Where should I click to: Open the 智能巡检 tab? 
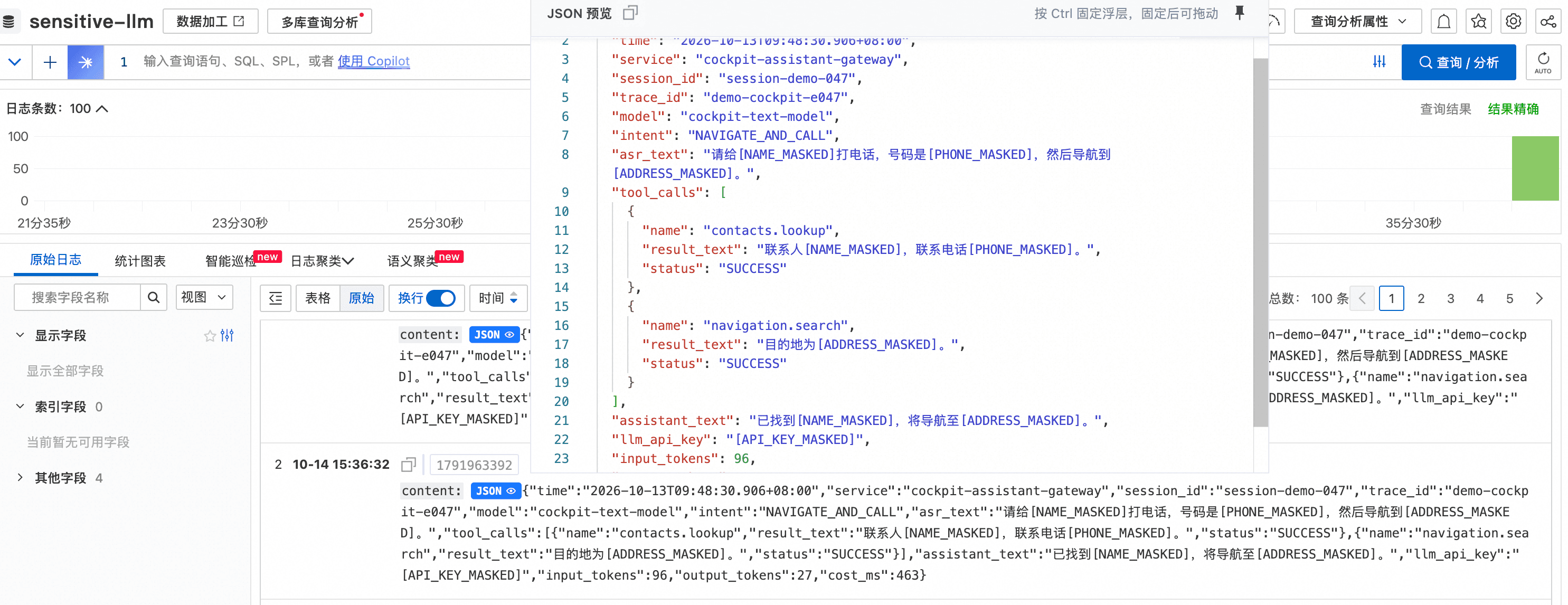(x=231, y=261)
